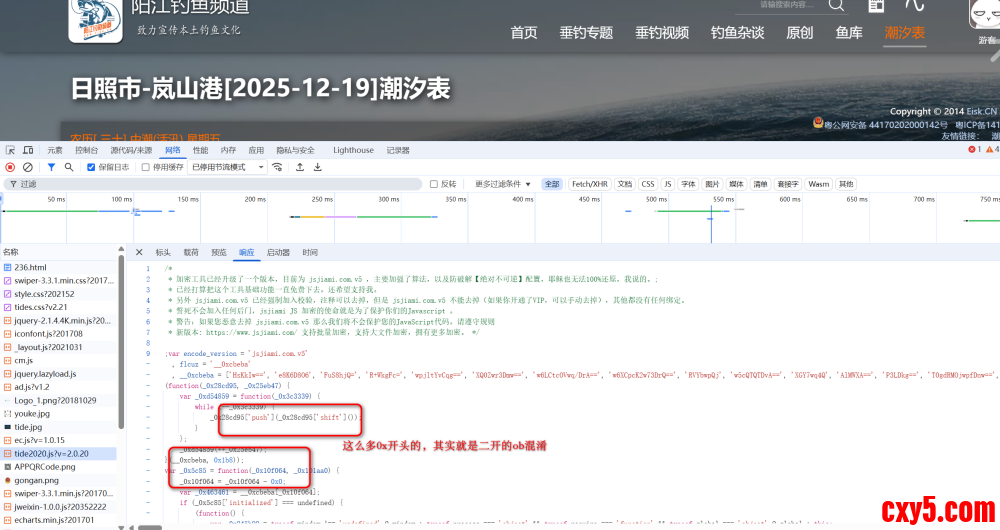Go to the 首页 nav link
The height and width of the screenshot is (530, 1000).
(524, 33)
